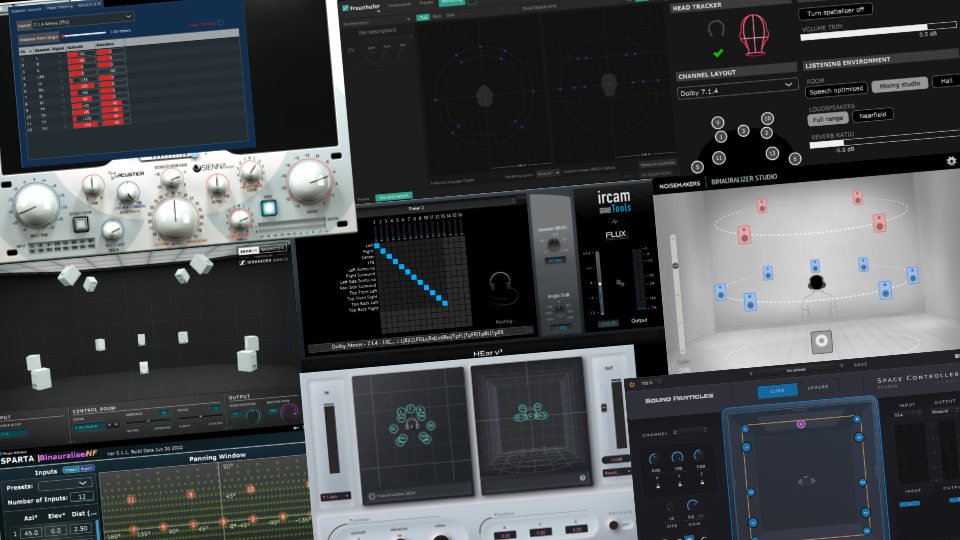Screen dimensions: 960x540
Task: Click the purple Master Gain knob
Action: tap(289, 411)
